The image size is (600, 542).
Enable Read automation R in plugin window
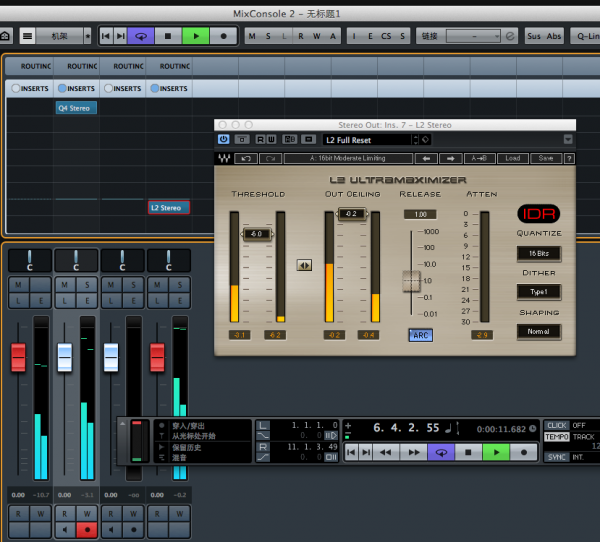coord(260,139)
